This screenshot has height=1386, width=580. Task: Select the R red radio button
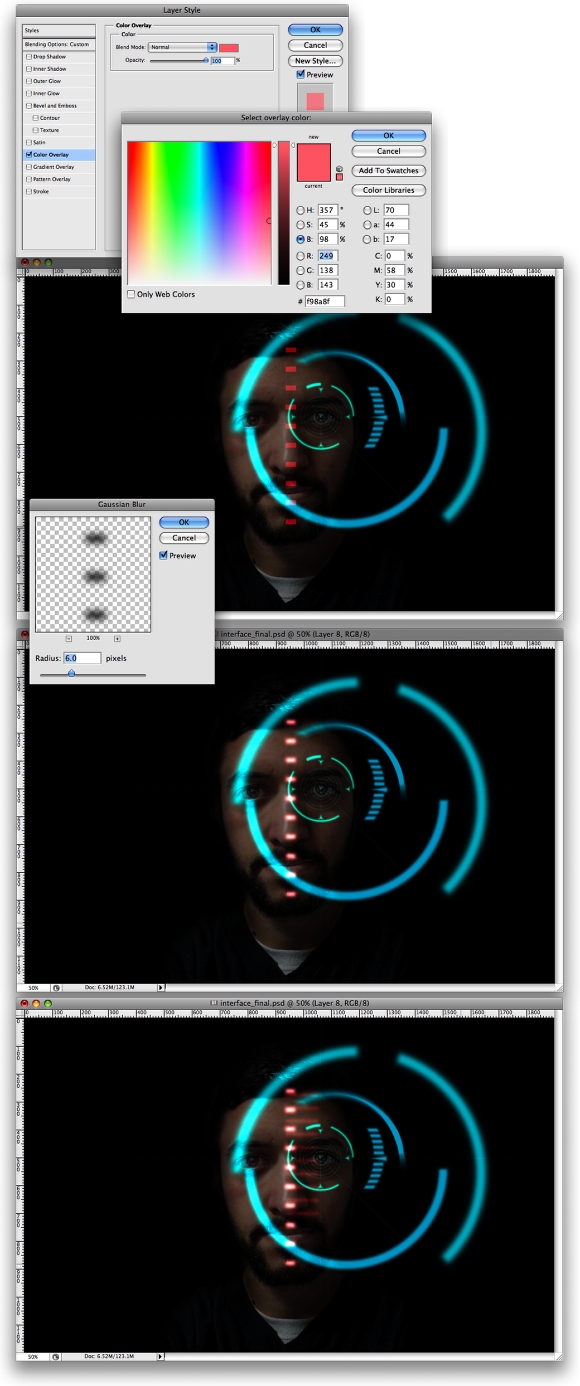(300, 256)
